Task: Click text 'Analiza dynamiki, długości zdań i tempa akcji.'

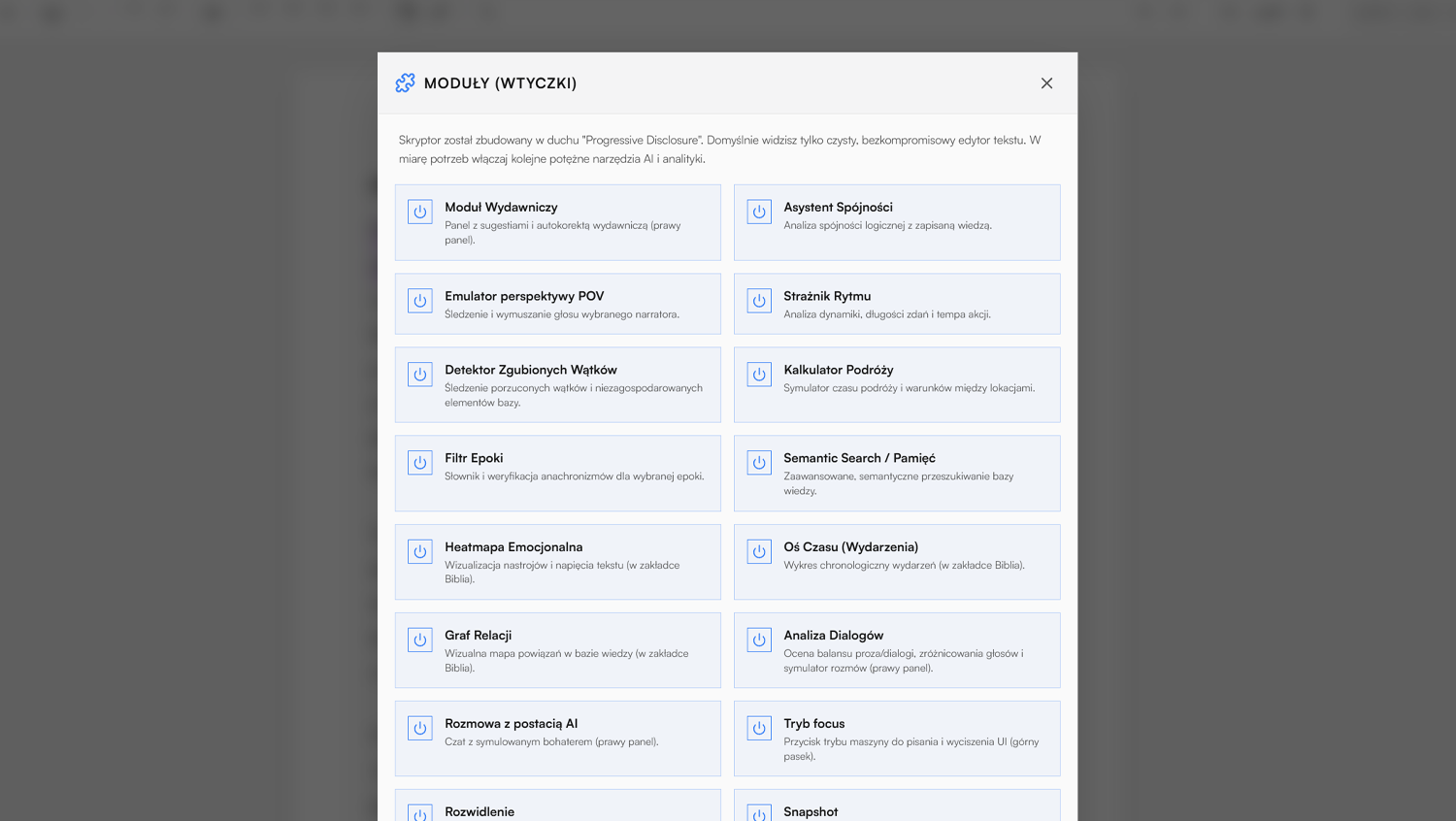Action: click(x=887, y=314)
